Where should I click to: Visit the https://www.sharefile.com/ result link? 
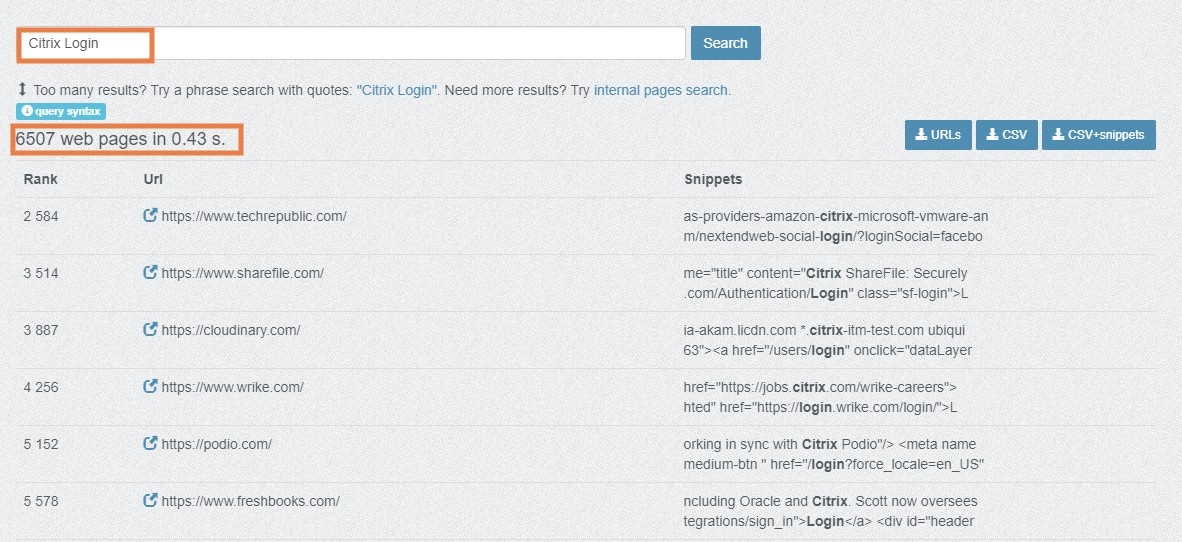242,273
